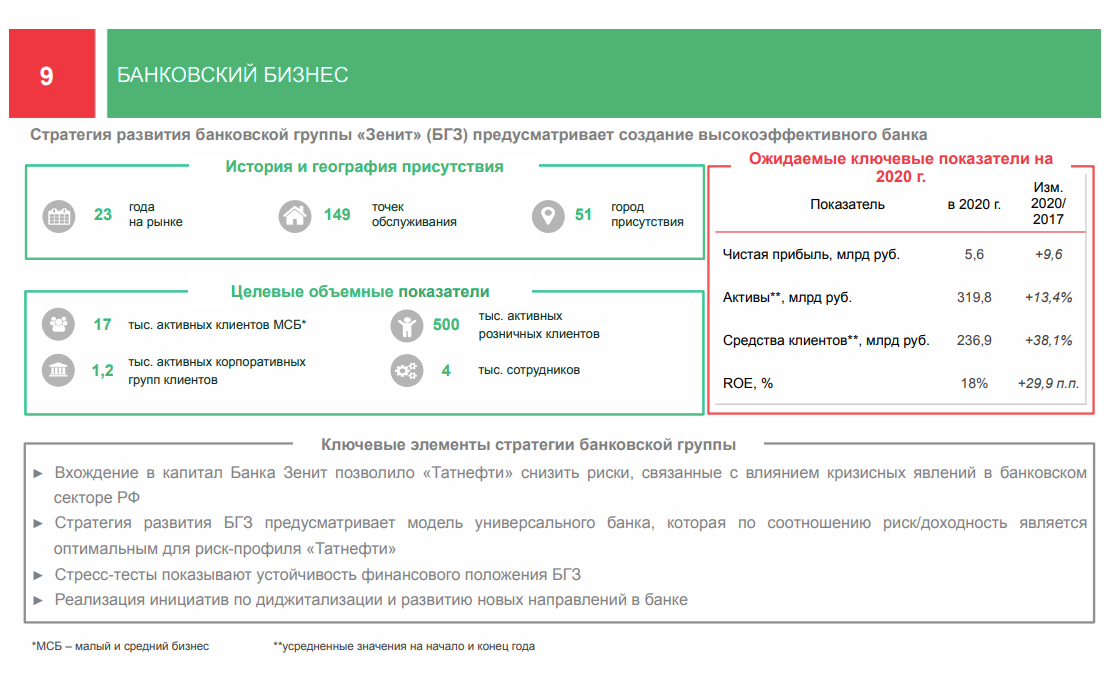Image resolution: width=1110 pixels, height=683 pixels.
Task: Click the change value +29,9 п.п.
Action: [1048, 384]
